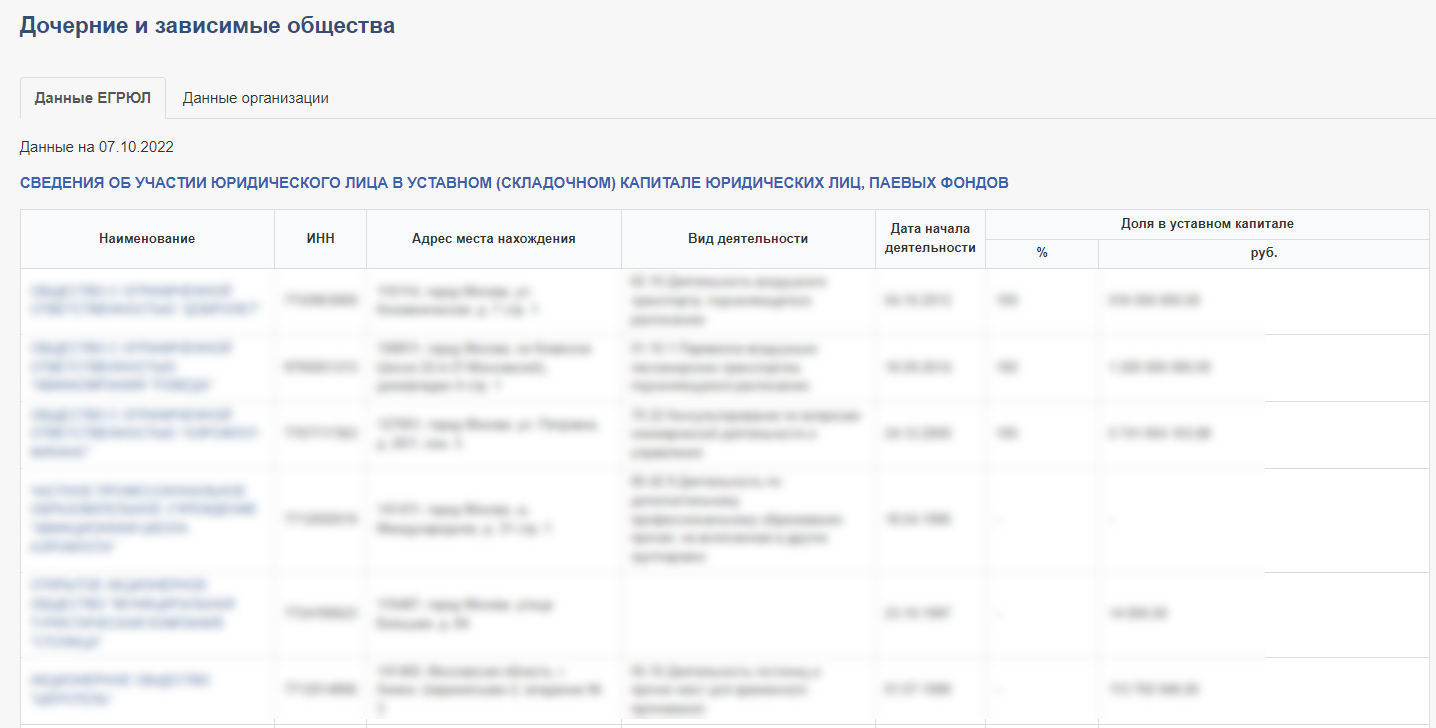Image resolution: width=1436 pixels, height=728 pixels.
Task: Open the last visible company link
Action: click(x=120, y=689)
